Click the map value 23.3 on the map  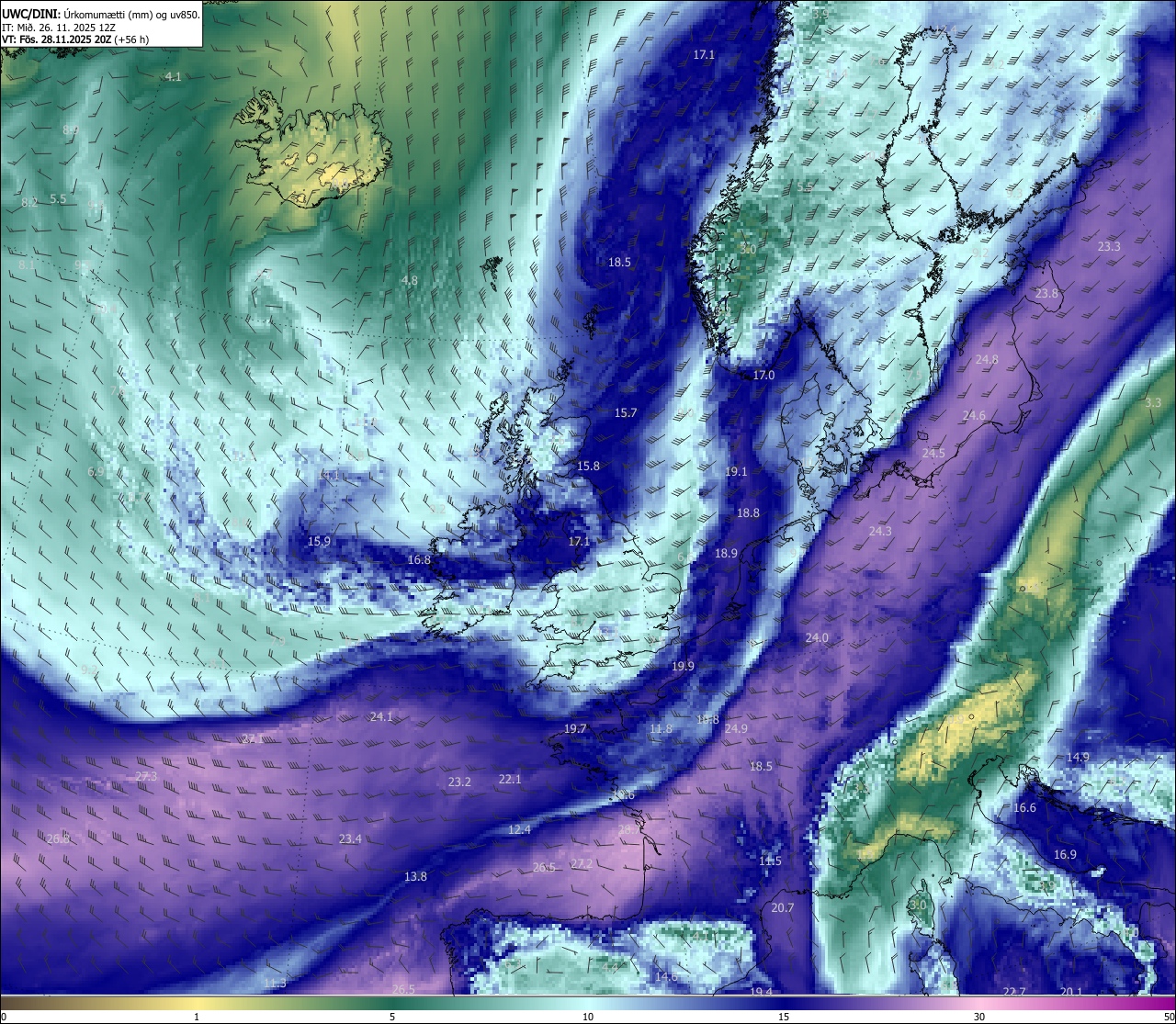pos(1109,246)
